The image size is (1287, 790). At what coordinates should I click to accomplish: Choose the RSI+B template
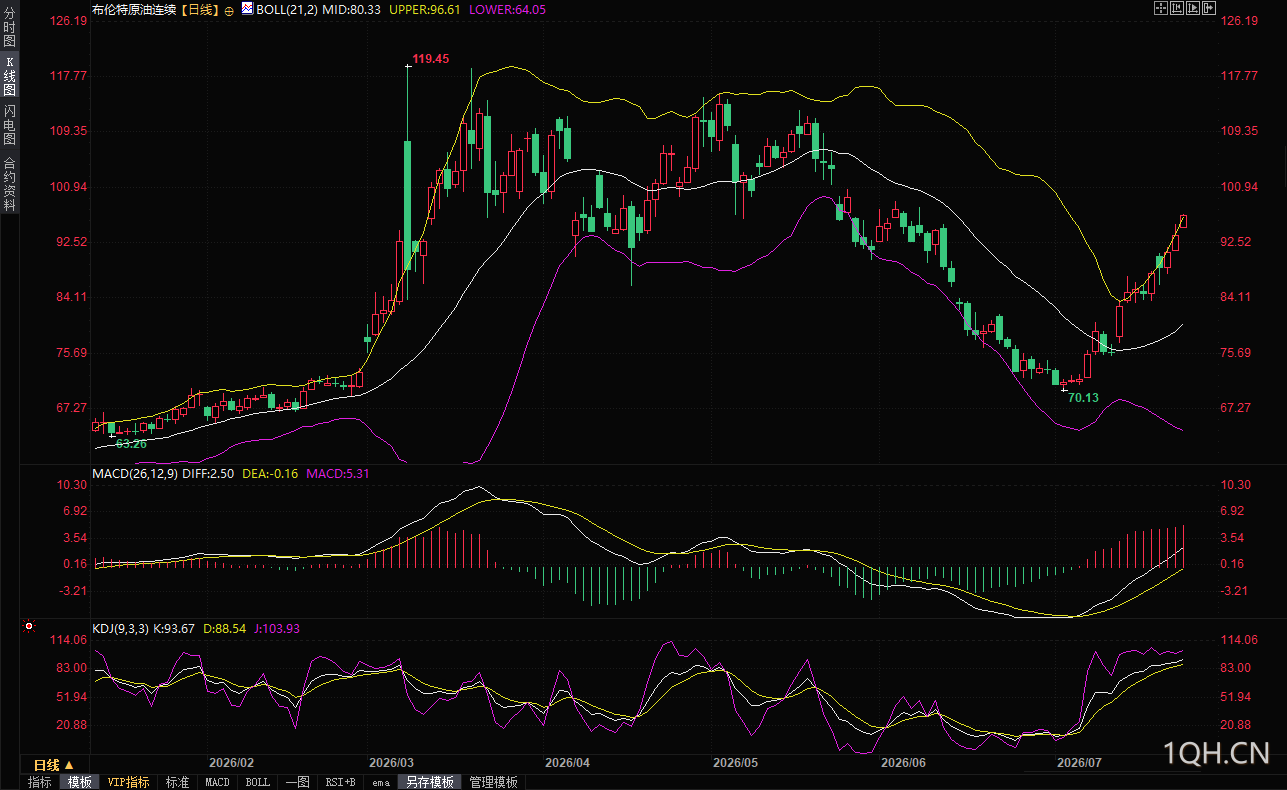(x=341, y=782)
